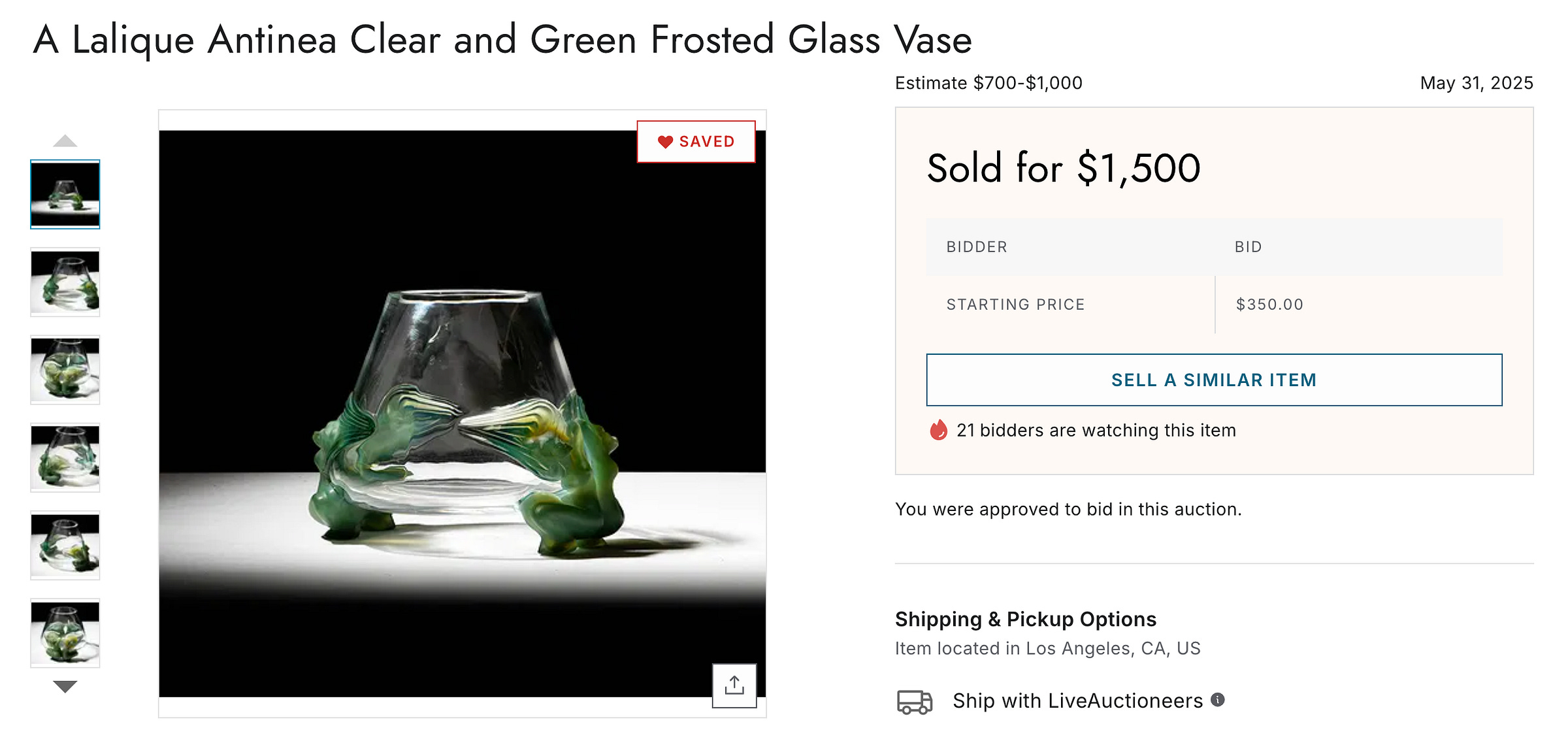The height and width of the screenshot is (741, 1568).
Task: Select the fourth vase thumbnail
Action: [65, 457]
